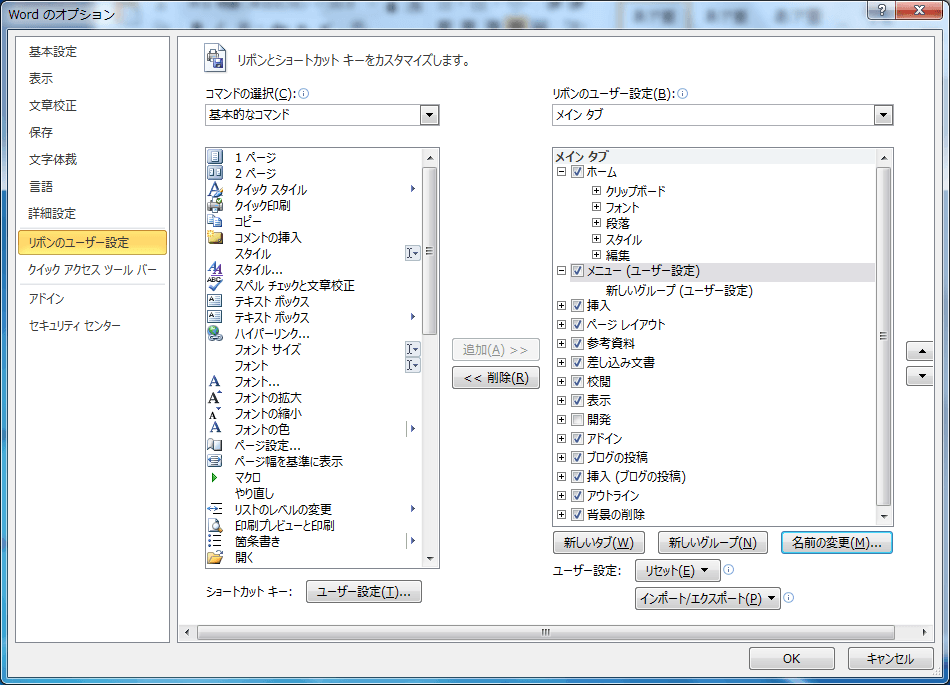Viewport: 950px width, 685px height.
Task: Open the インポート/エクスポート dropdown
Action: tap(708, 598)
